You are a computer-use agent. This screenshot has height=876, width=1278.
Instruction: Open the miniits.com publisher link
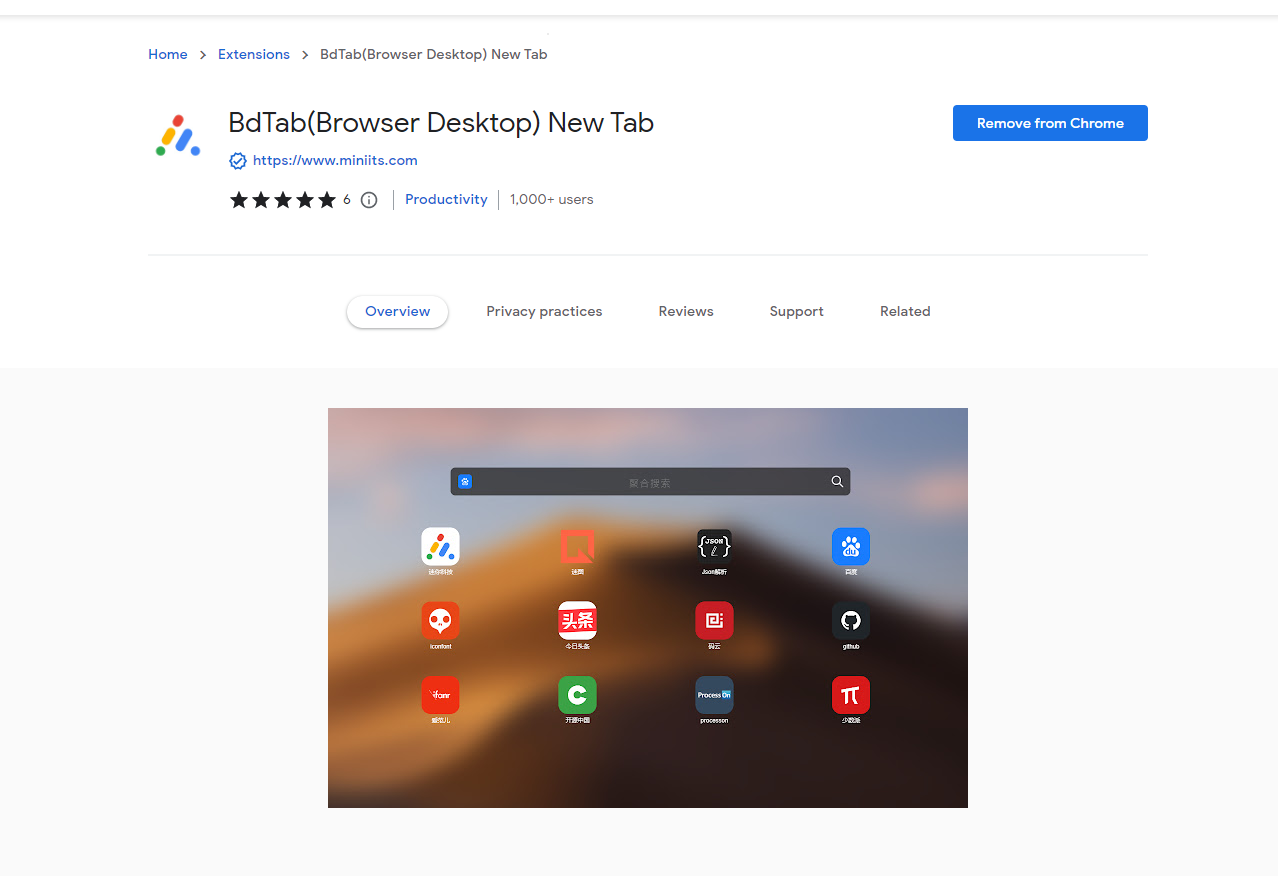(335, 161)
